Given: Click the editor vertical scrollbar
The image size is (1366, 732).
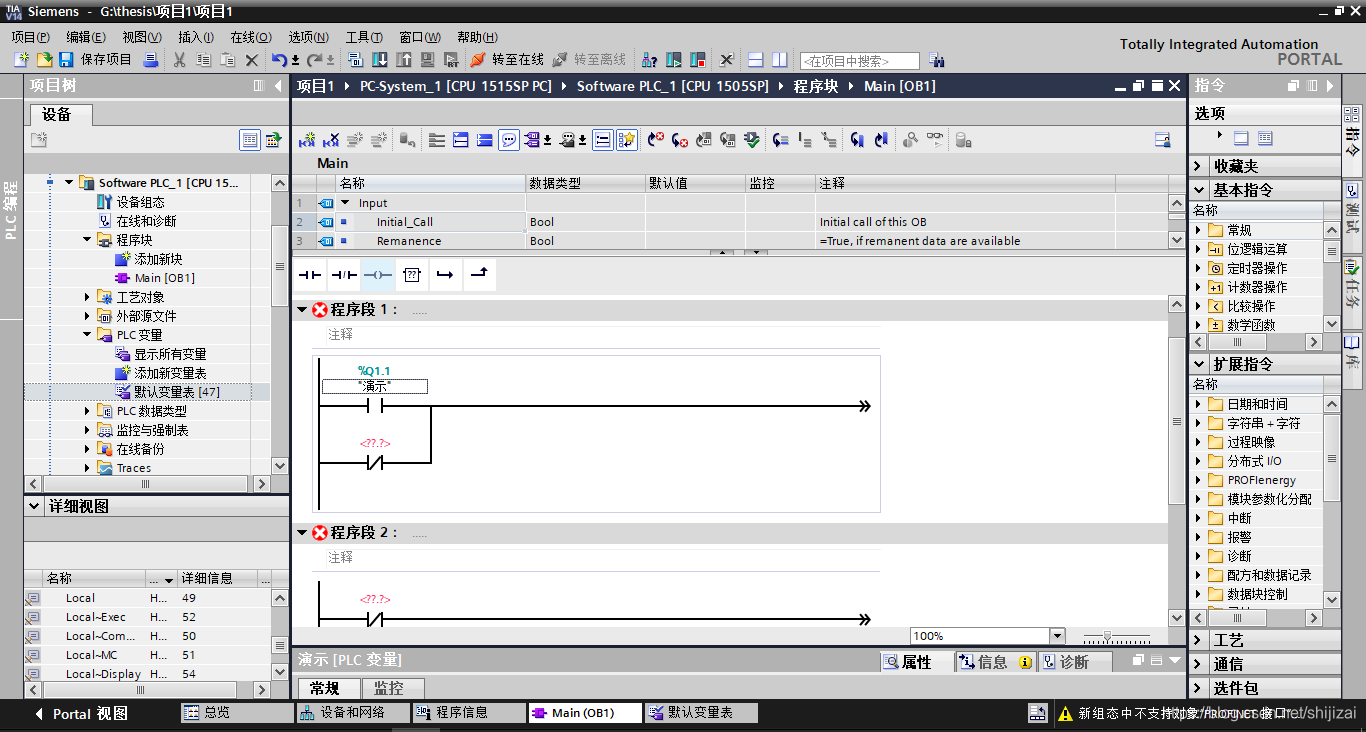Looking at the screenshot, I should click(1176, 423).
